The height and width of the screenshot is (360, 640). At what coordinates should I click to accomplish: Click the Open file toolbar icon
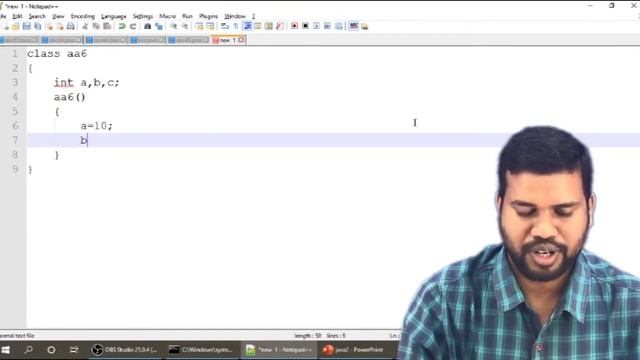pos(16,27)
